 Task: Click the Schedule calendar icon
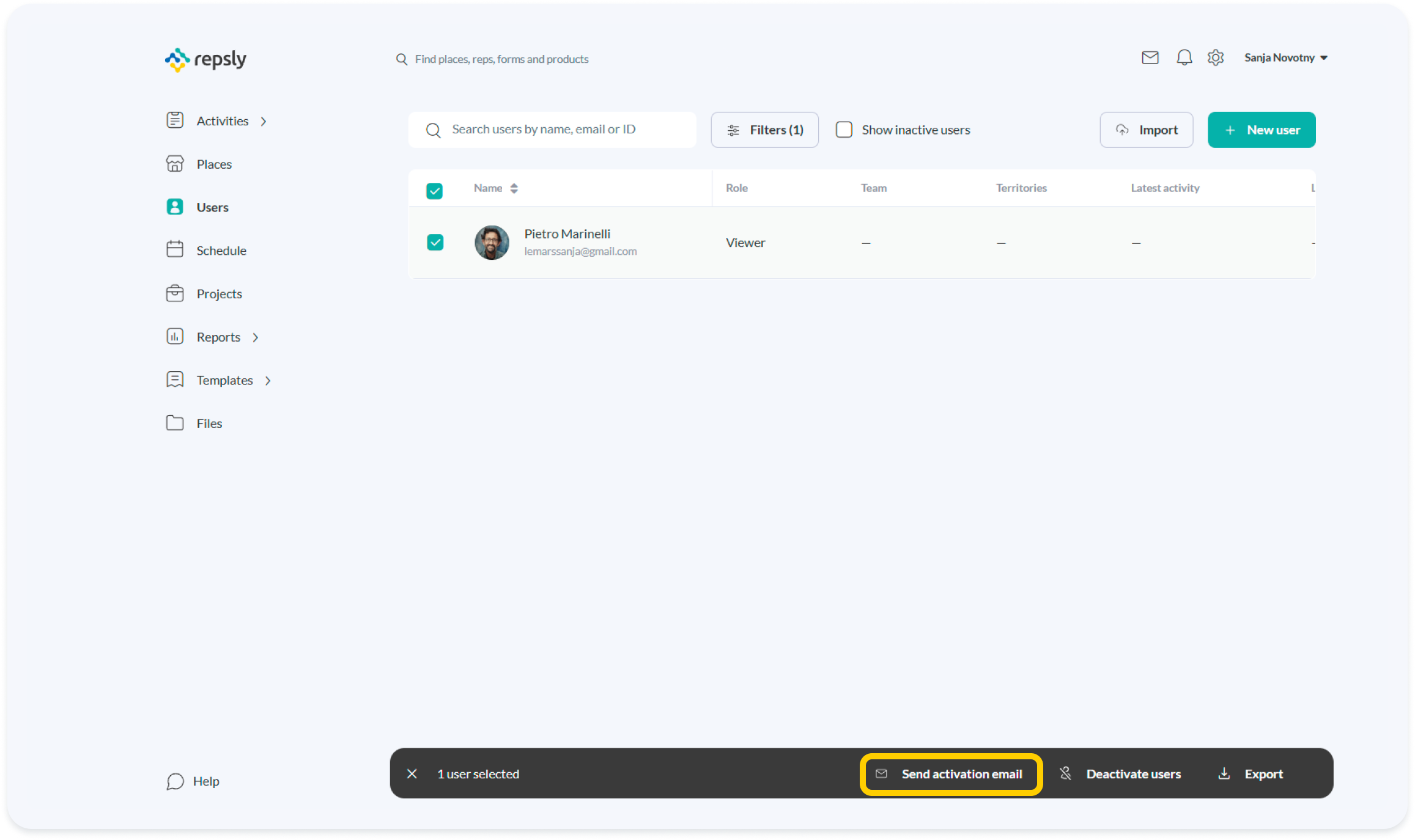[175, 249]
